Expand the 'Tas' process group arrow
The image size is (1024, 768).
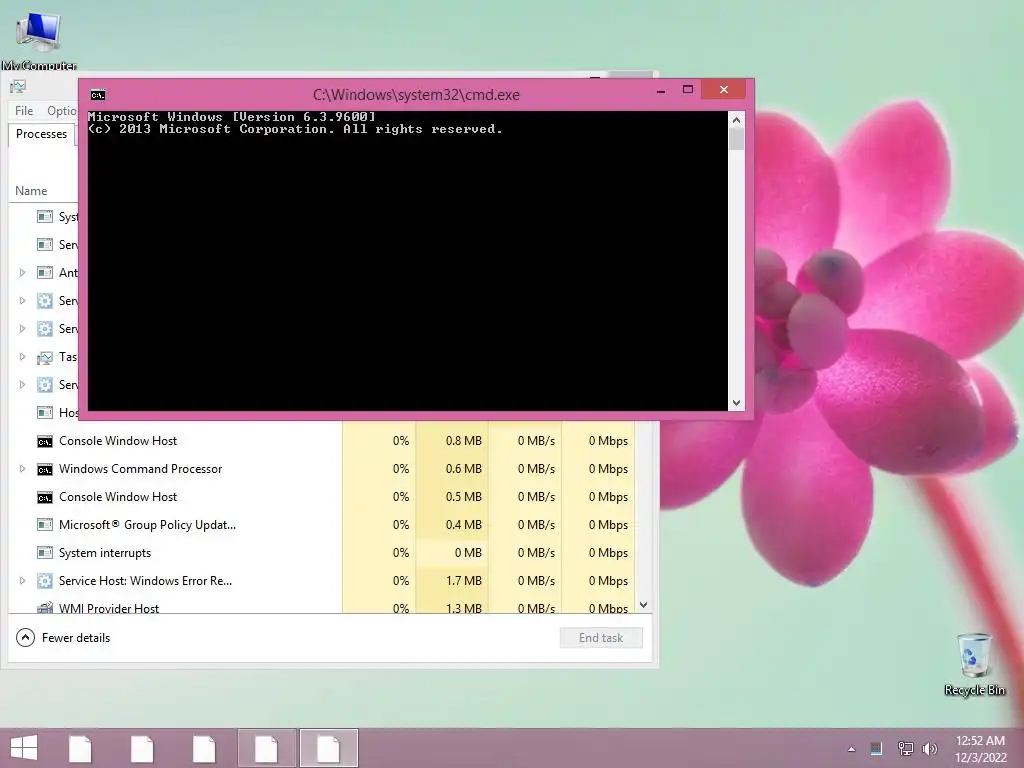pyautogui.click(x=22, y=357)
